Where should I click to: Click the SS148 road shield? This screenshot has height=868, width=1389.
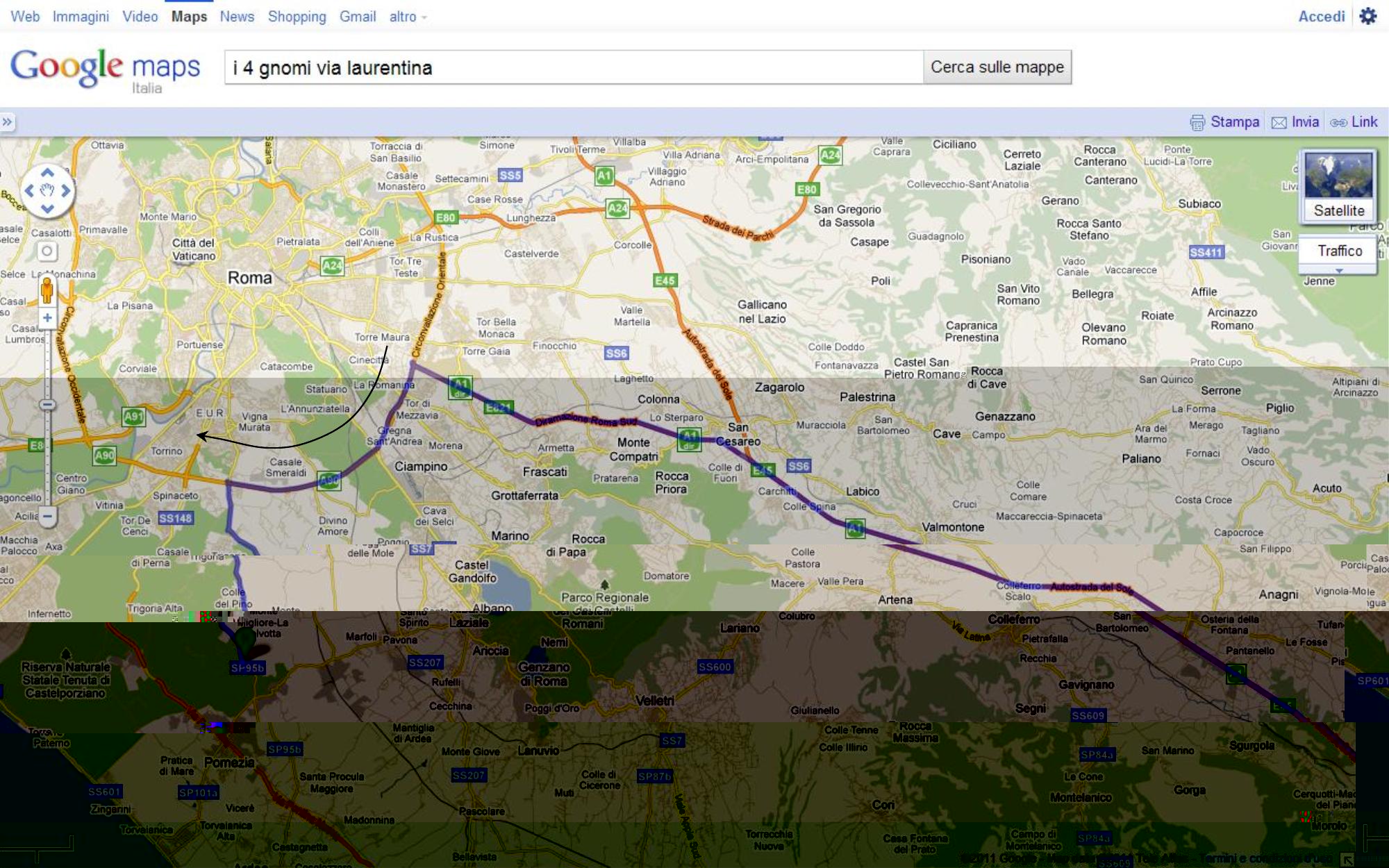pyautogui.click(x=175, y=518)
